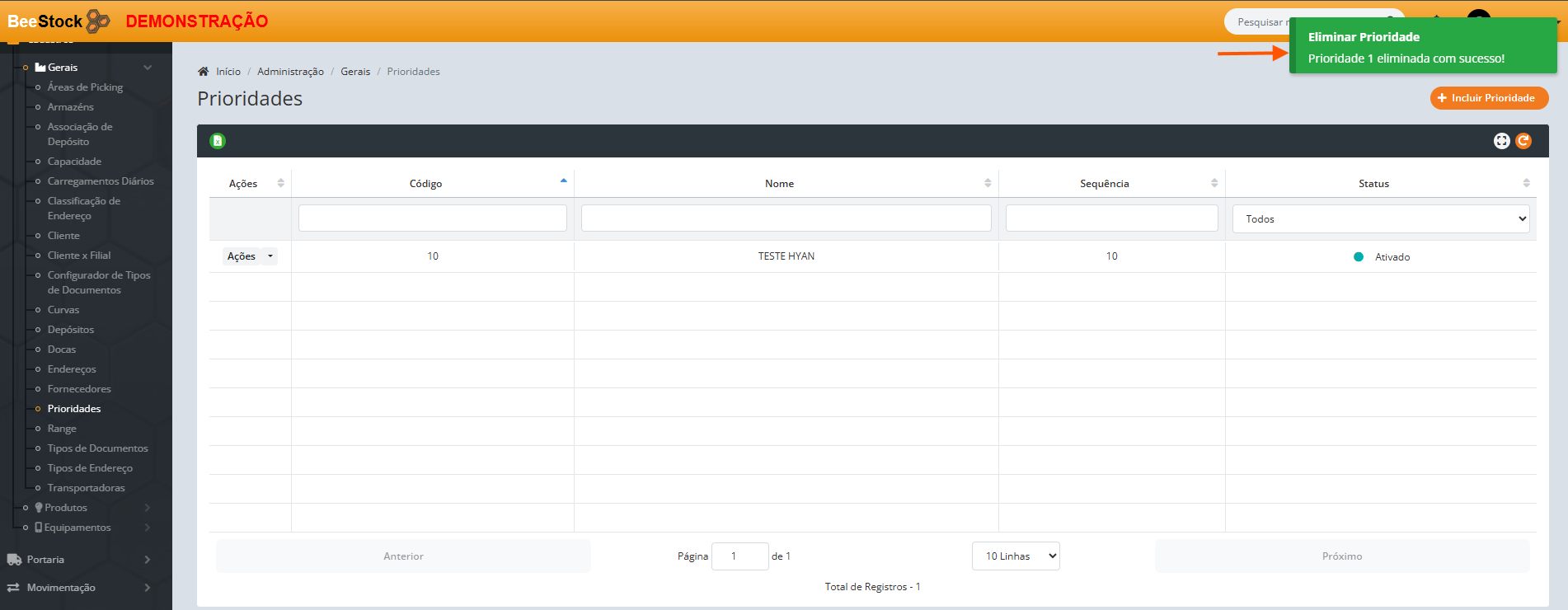Expand the Equipamentos sidebar section
This screenshot has height=610, width=1568.
point(148,528)
